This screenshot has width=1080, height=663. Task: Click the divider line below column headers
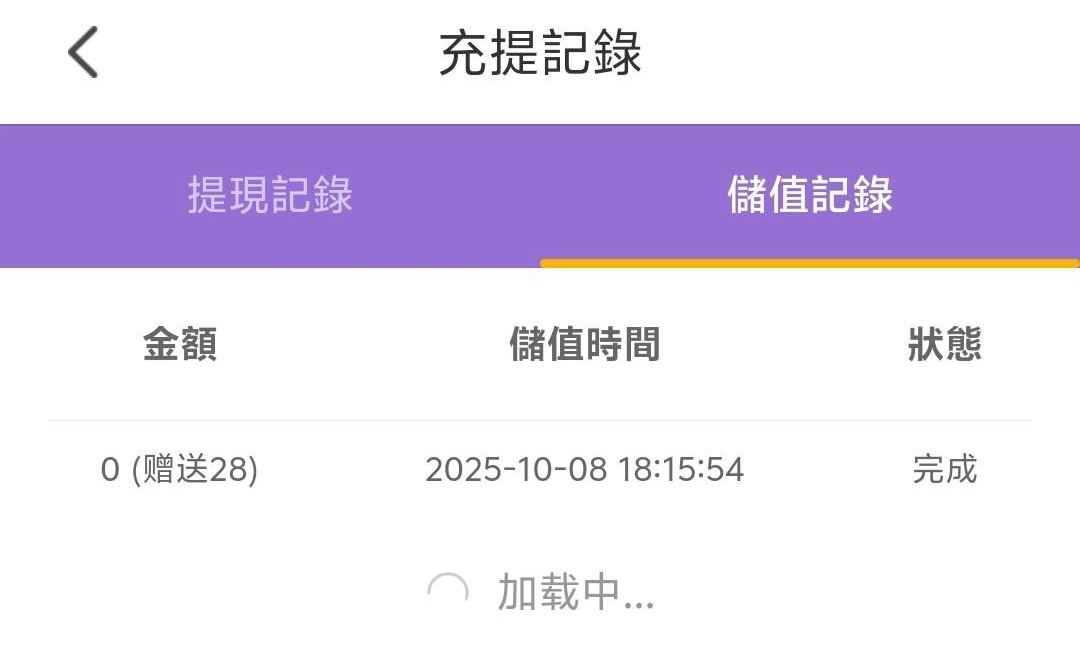click(x=540, y=420)
